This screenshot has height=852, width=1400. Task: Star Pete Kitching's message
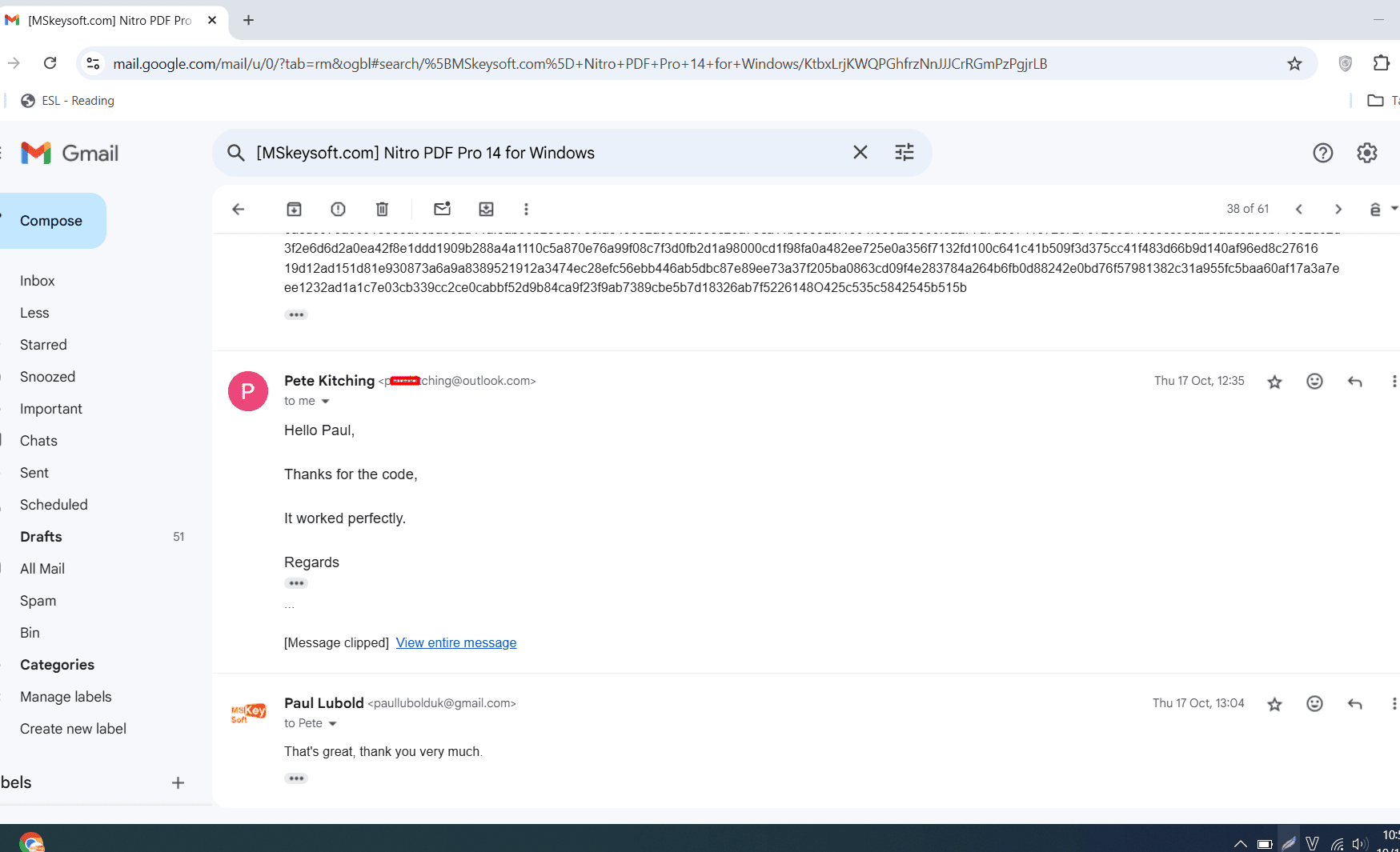click(x=1274, y=382)
